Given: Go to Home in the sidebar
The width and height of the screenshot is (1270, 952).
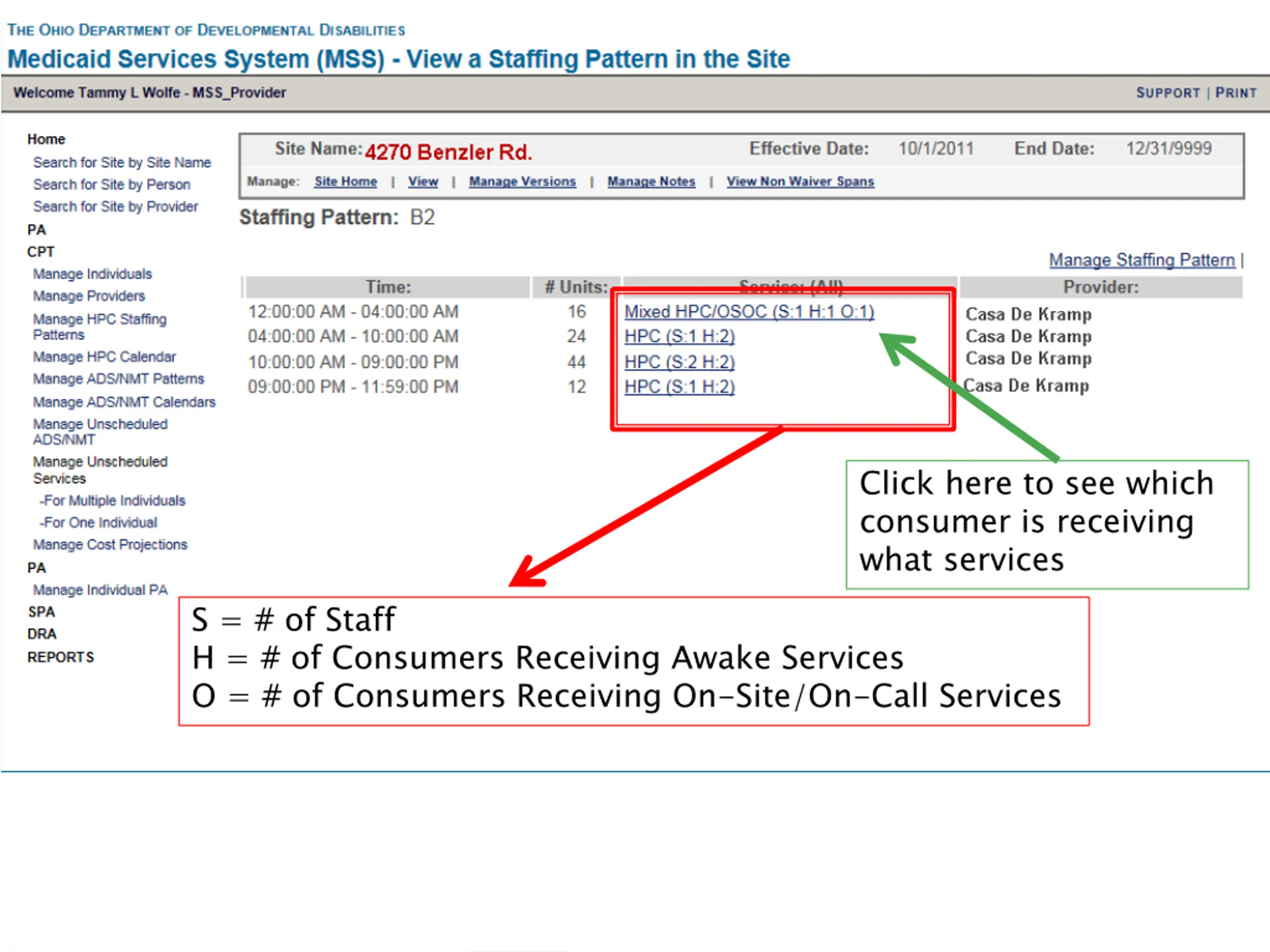Looking at the screenshot, I should [47, 139].
